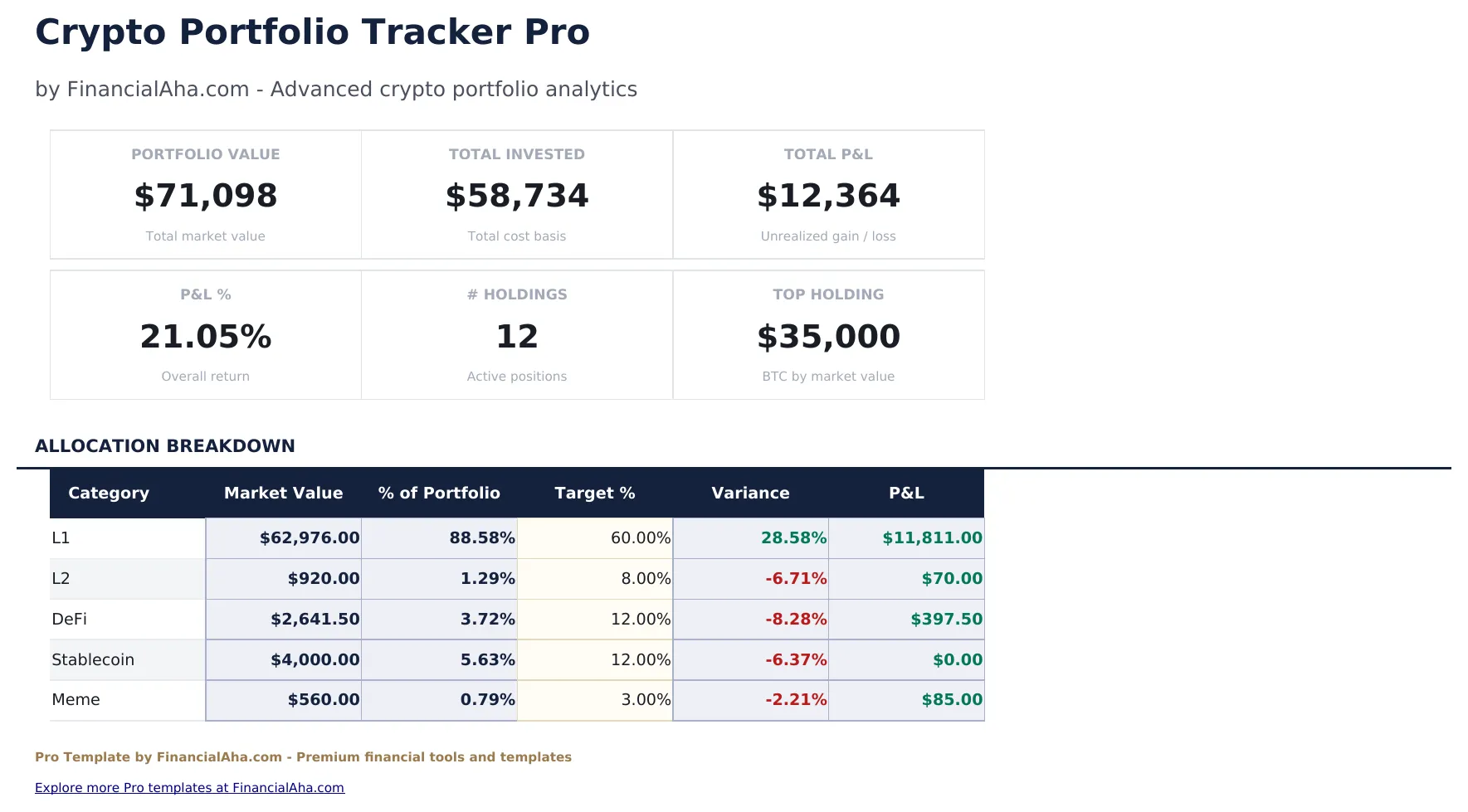The image size is (1468, 812).
Task: Select the Top Holding card
Action: pos(828,334)
